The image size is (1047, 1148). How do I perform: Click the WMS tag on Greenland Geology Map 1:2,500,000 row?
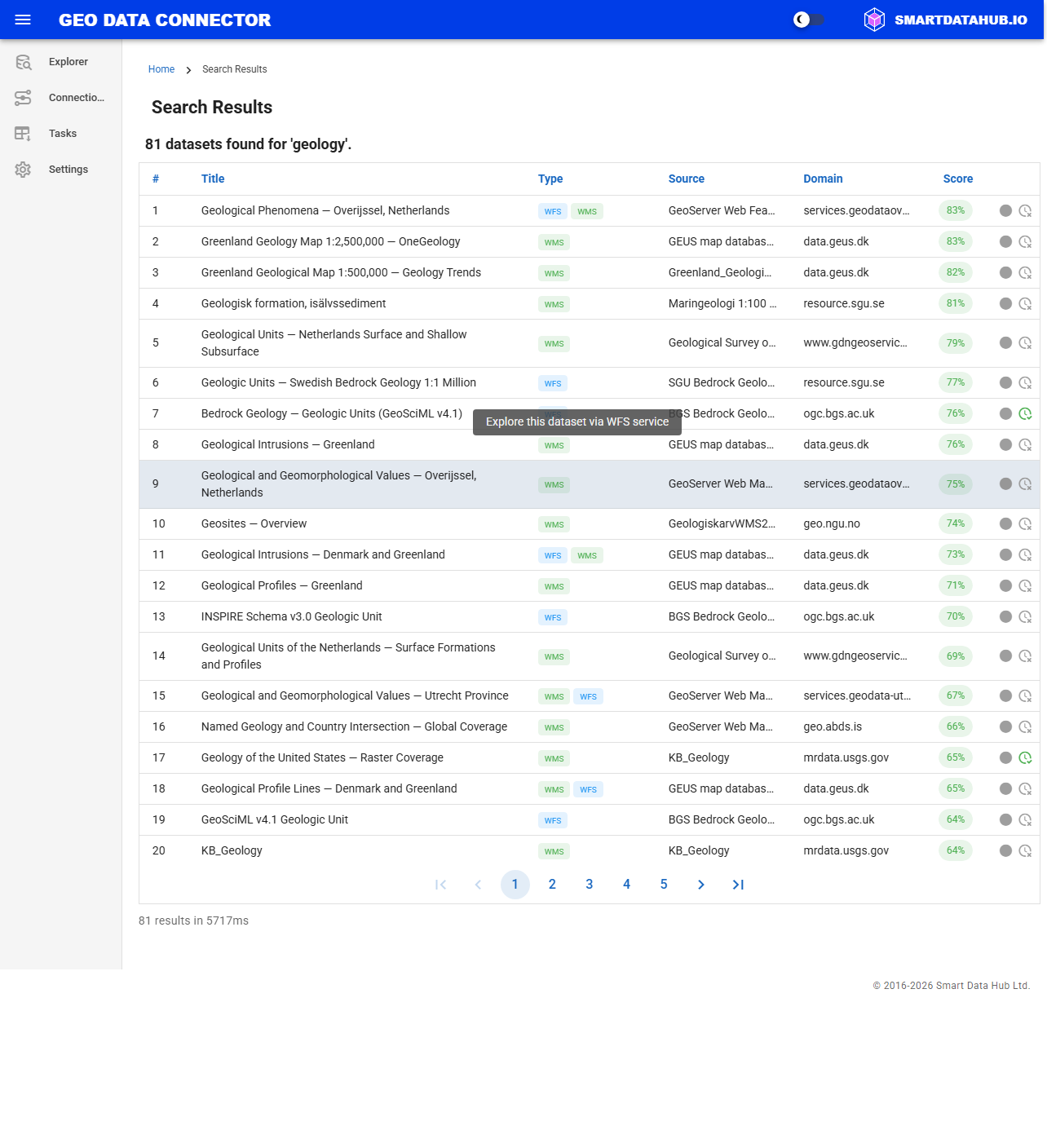554,242
